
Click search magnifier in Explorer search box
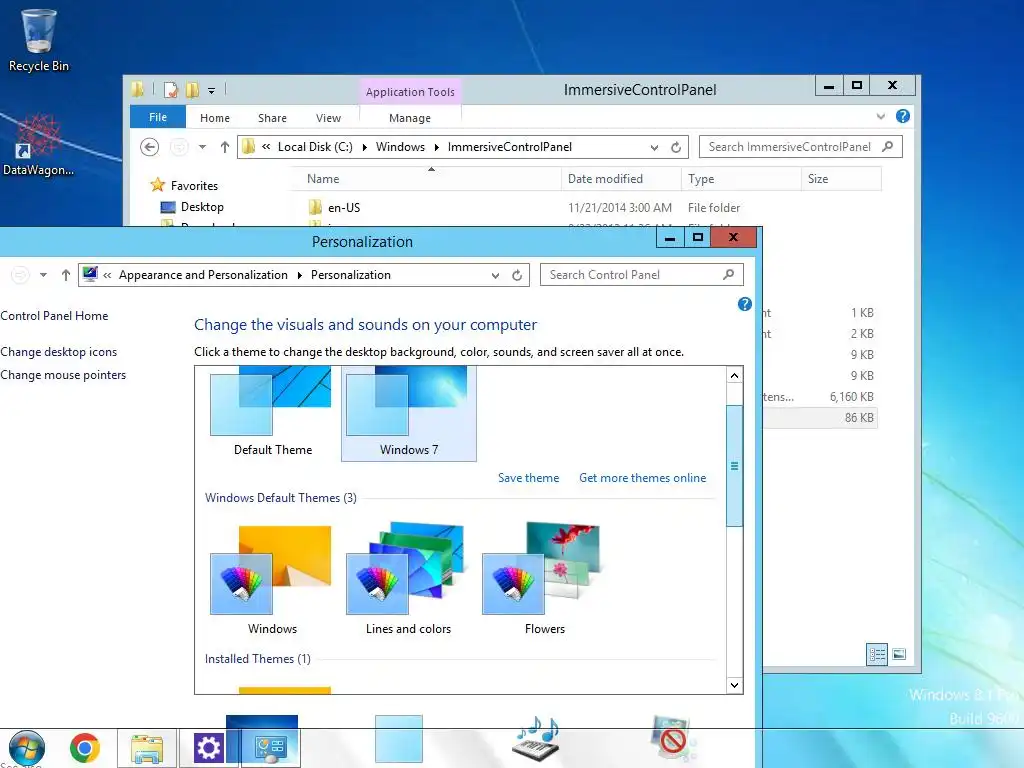click(x=888, y=147)
